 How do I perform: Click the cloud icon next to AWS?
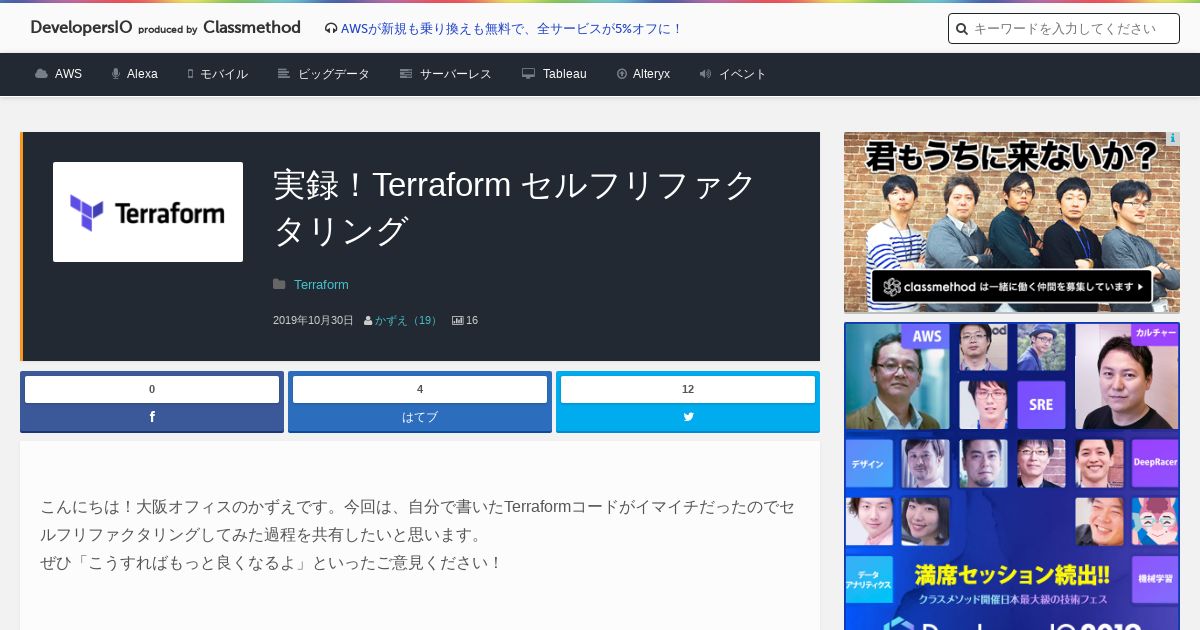[x=41, y=74]
